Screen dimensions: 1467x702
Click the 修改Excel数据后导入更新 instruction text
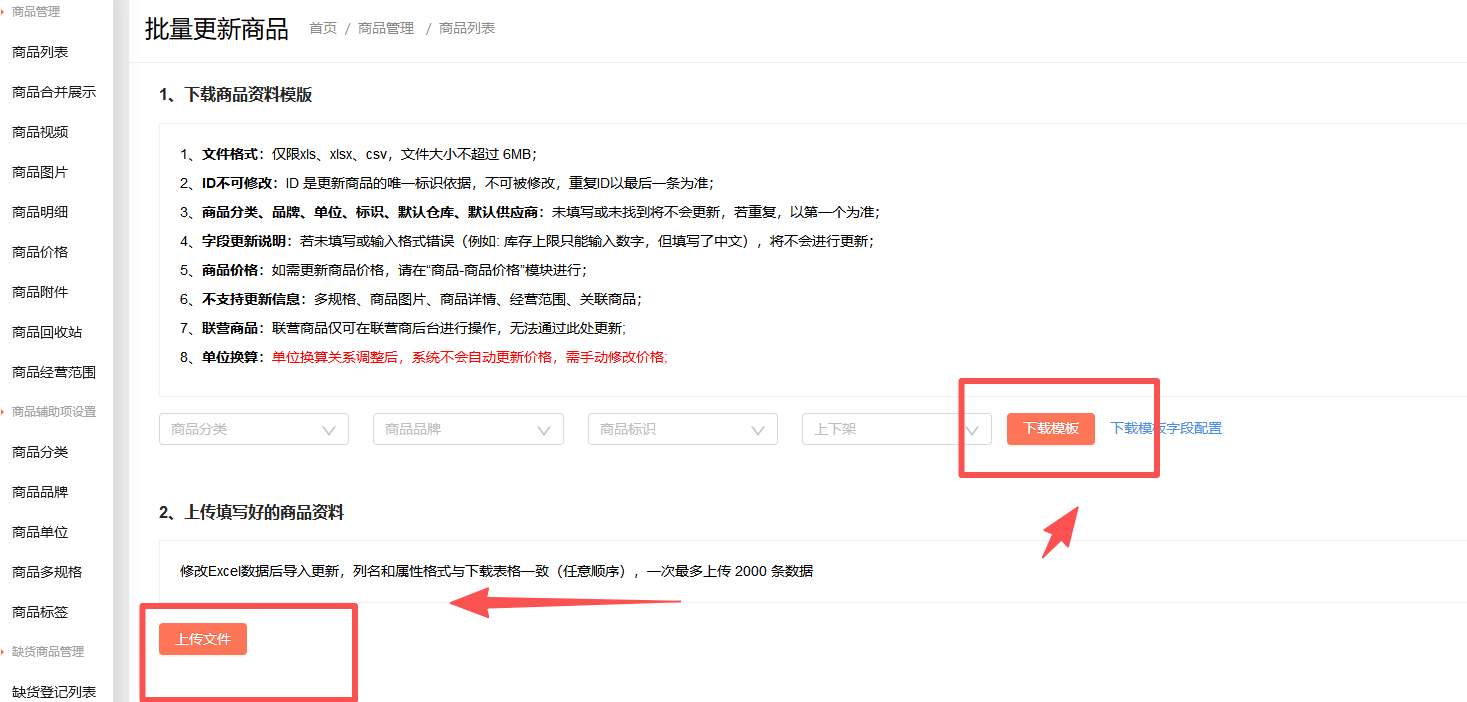point(496,572)
